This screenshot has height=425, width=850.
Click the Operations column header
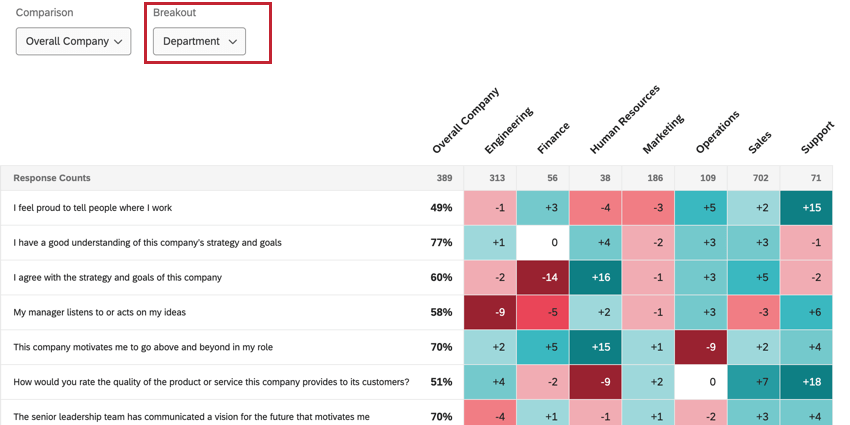click(x=717, y=132)
